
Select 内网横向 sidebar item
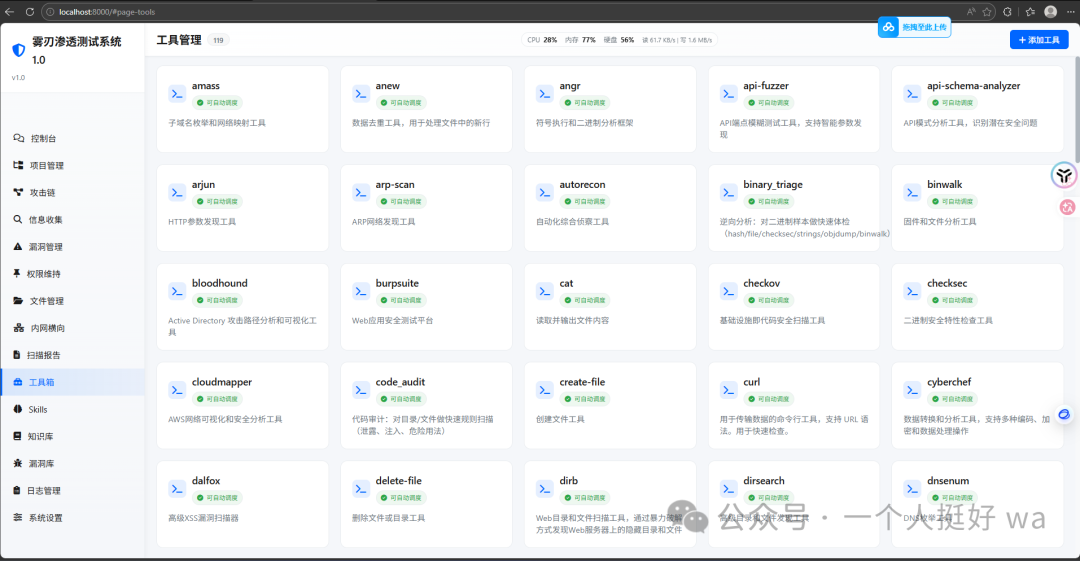tap(72, 328)
